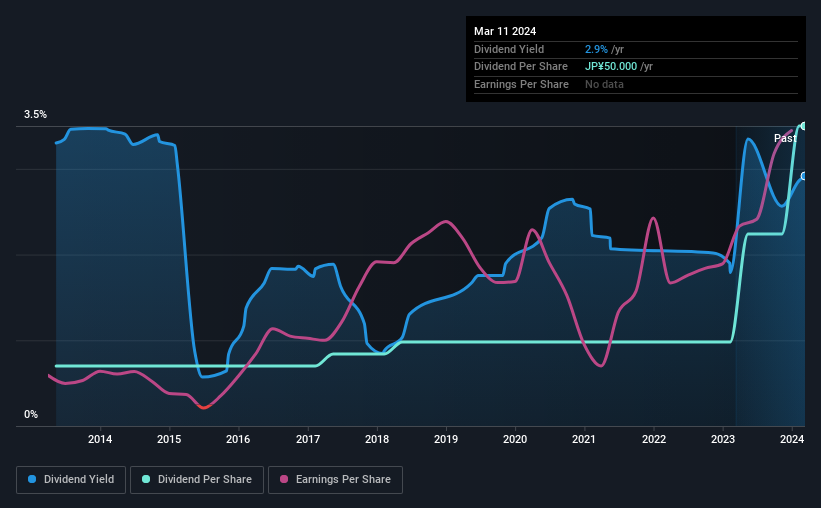Click the teal data point marker at chart end
Image resolution: width=821 pixels, height=508 pixels.
point(803,126)
